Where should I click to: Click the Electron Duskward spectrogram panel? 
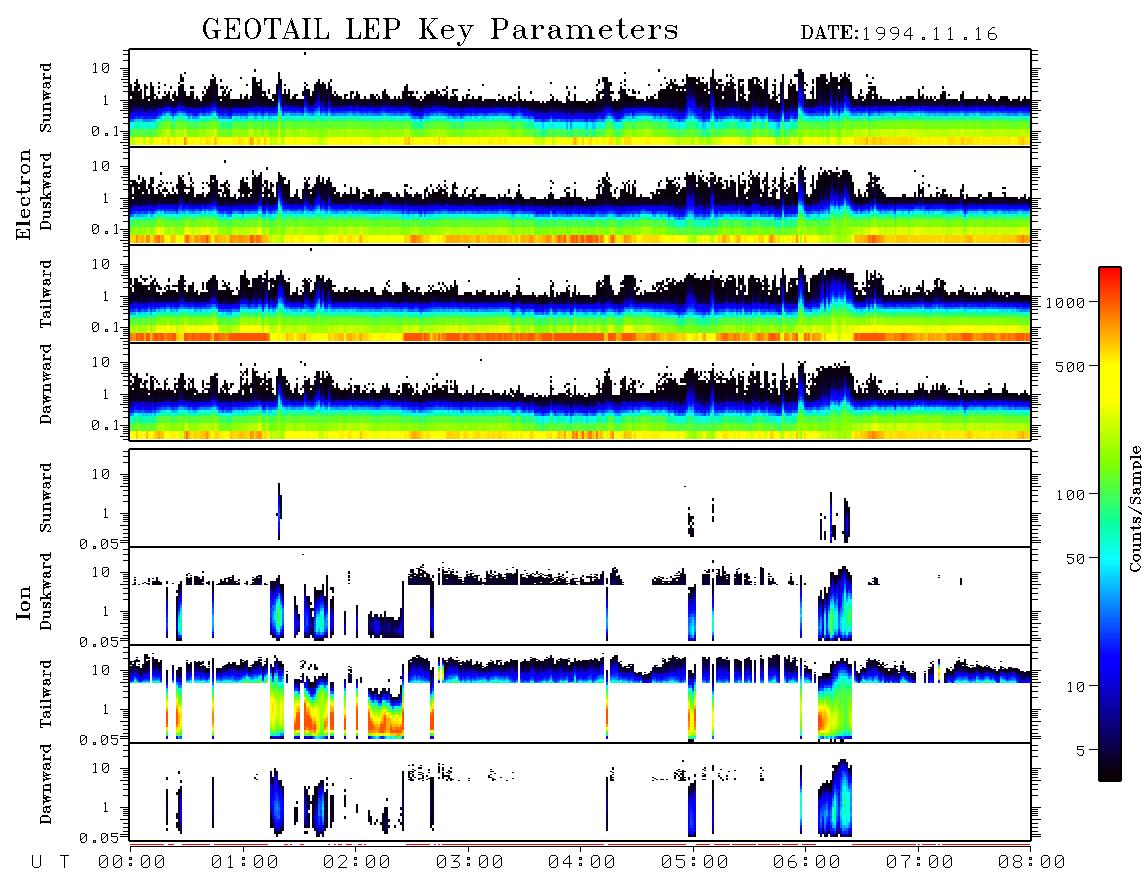point(580,196)
